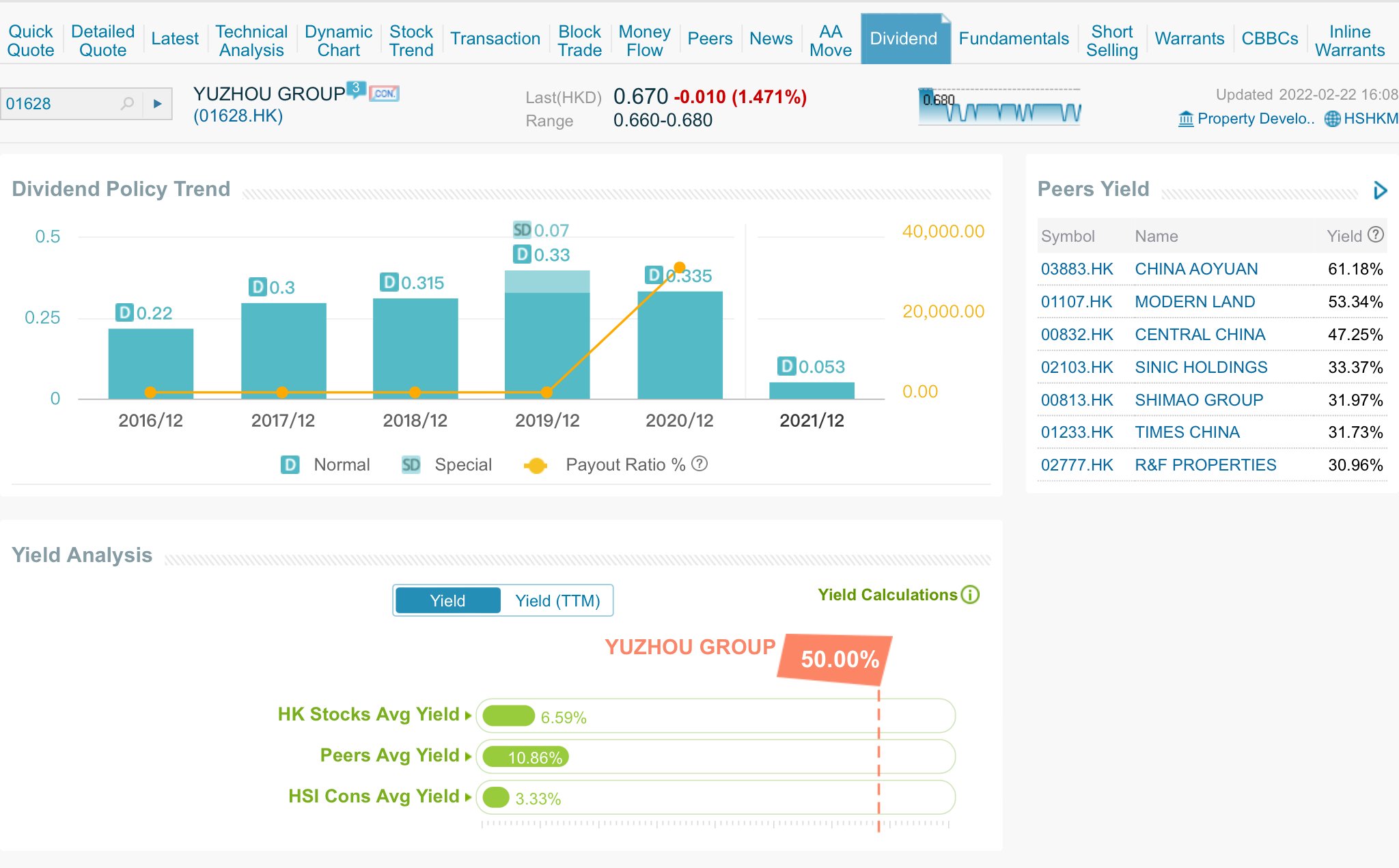Click the HSHKM globe icon
This screenshot has height=868, width=1399.
click(1332, 119)
